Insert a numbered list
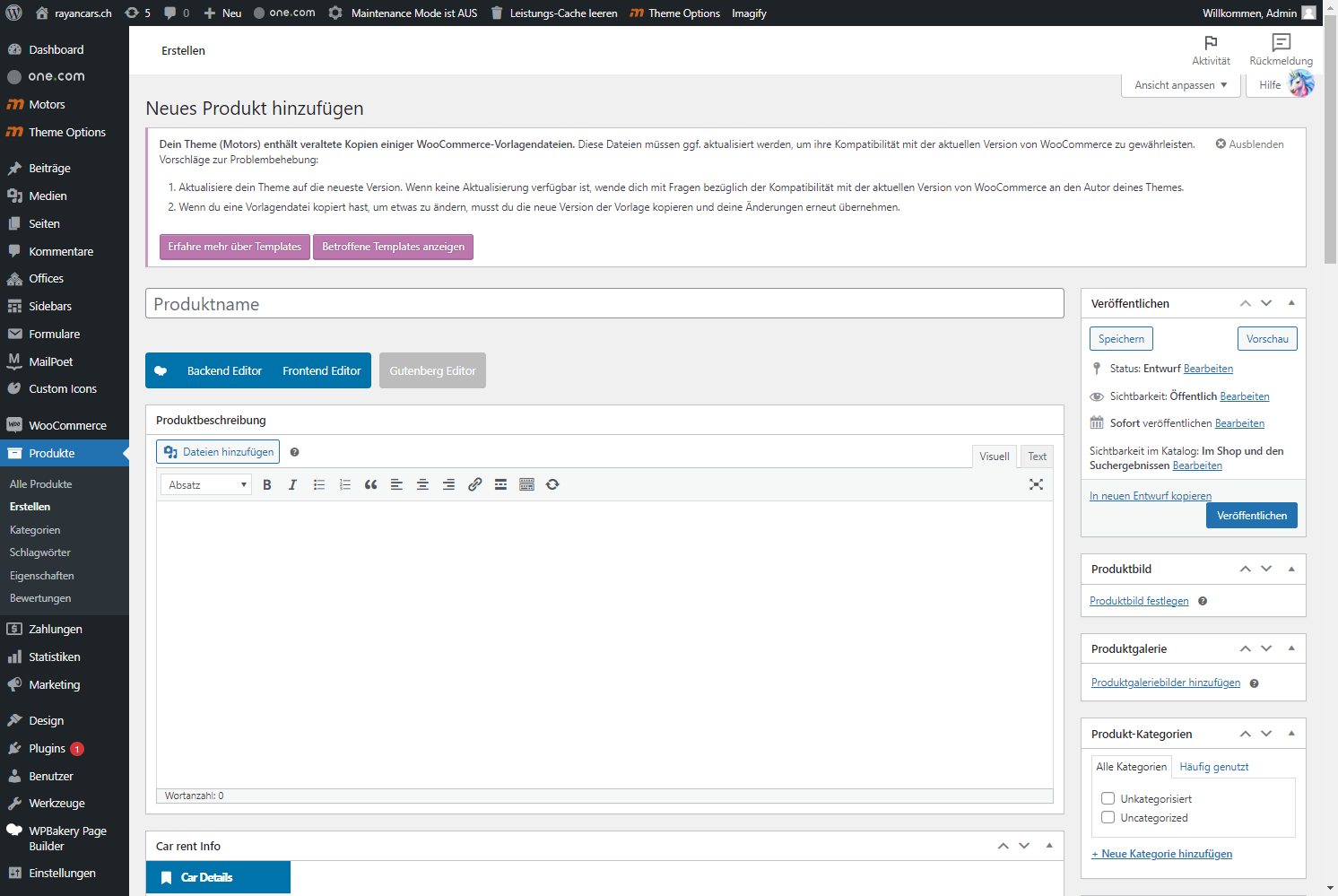 click(x=344, y=484)
